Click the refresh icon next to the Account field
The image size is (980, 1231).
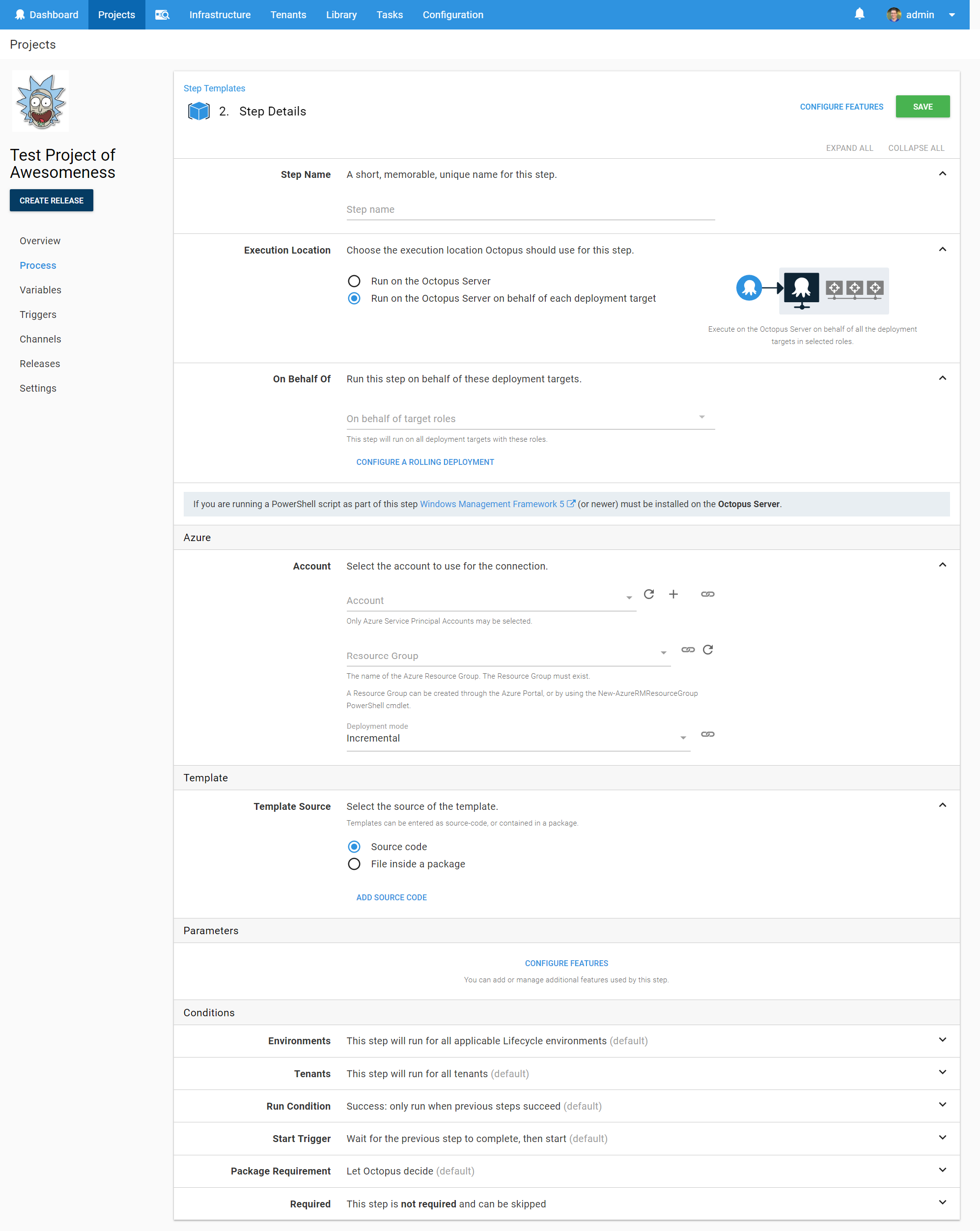pyautogui.click(x=649, y=595)
